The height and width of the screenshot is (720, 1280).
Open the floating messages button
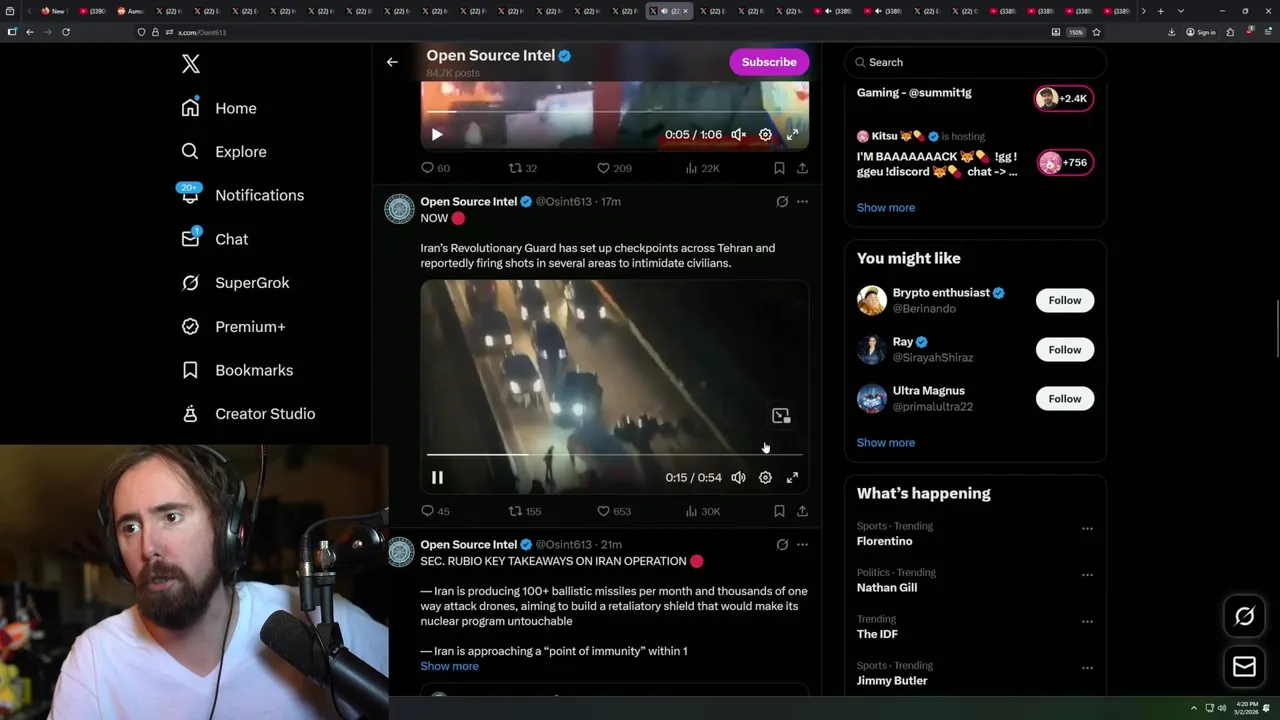tap(1244, 667)
